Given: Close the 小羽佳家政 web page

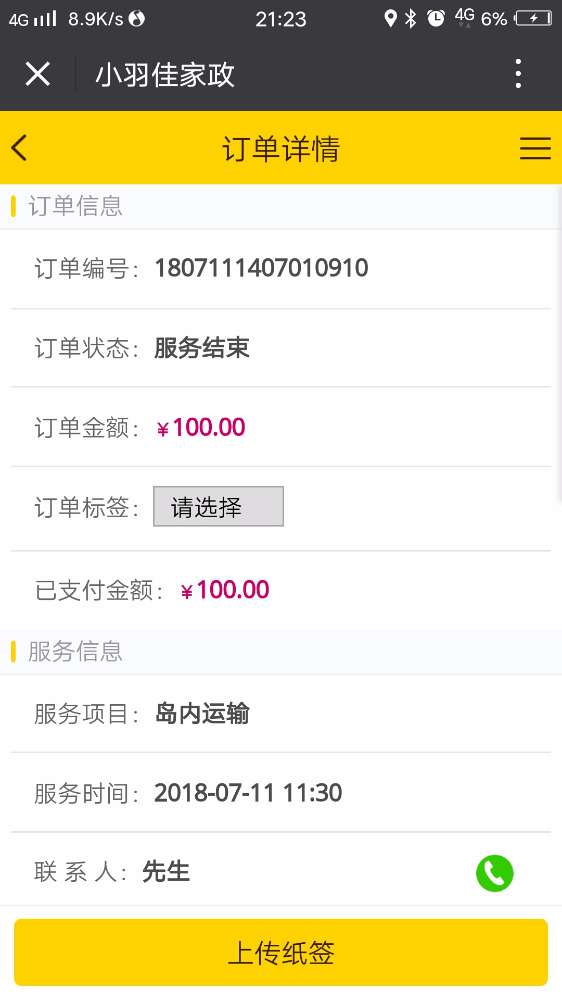Looking at the screenshot, I should tap(38, 74).
